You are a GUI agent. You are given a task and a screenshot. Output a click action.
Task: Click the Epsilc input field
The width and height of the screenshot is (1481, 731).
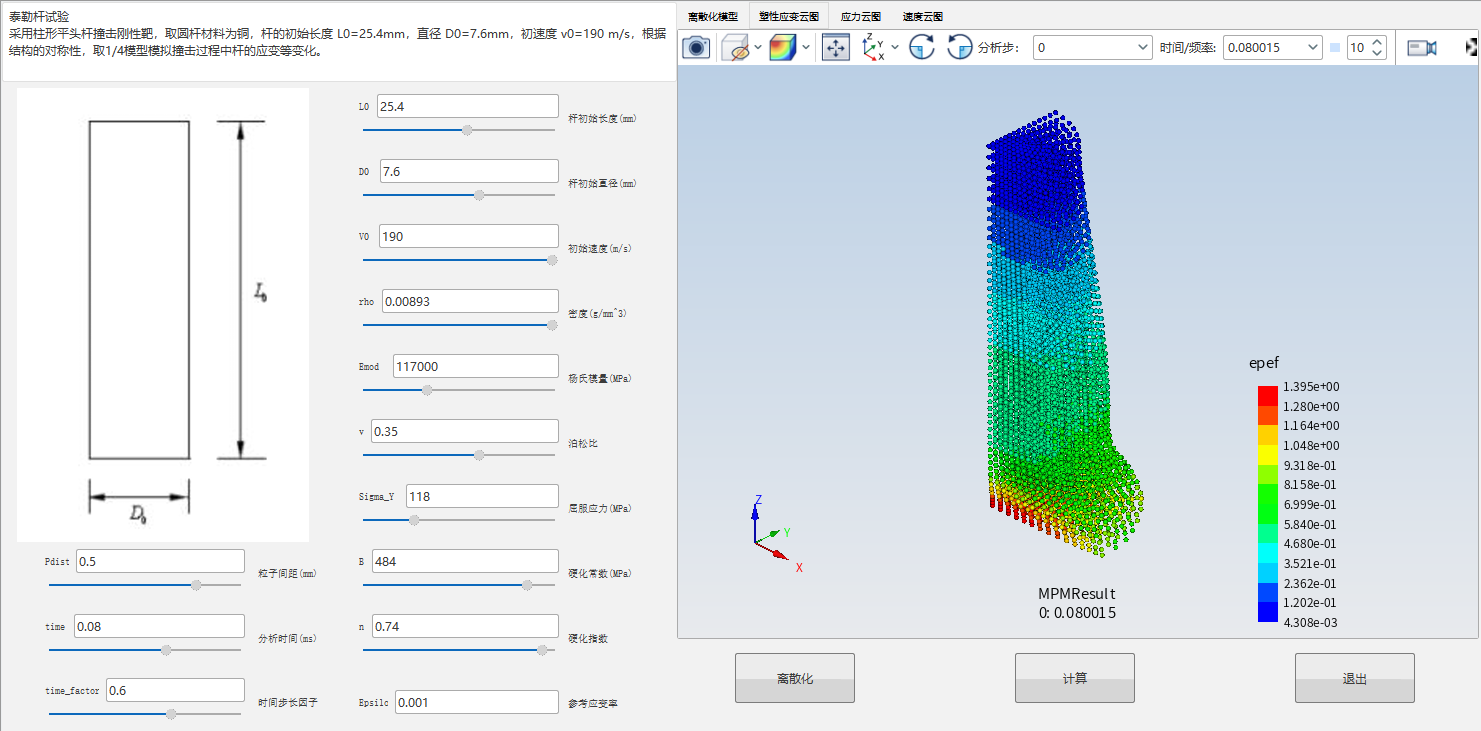pyautogui.click(x=476, y=702)
